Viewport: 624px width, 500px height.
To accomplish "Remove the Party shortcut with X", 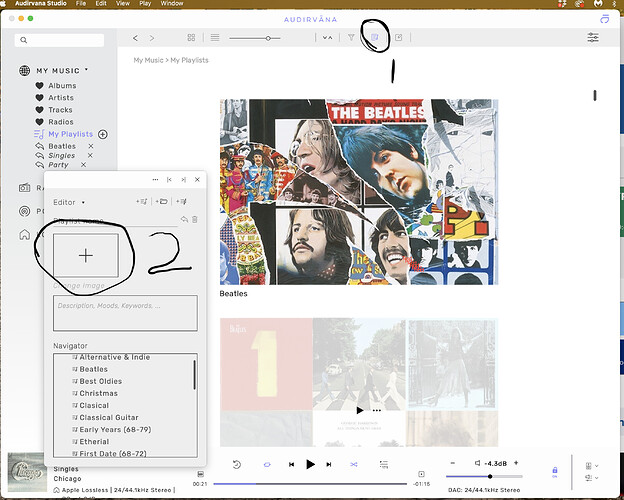I will coord(83,164).
